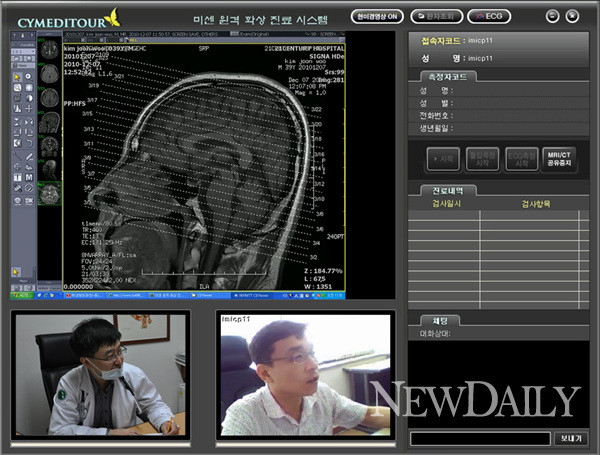Click the Internet Explorer http taskbar item
The width and height of the screenshot is (600, 455).
(x=126, y=295)
